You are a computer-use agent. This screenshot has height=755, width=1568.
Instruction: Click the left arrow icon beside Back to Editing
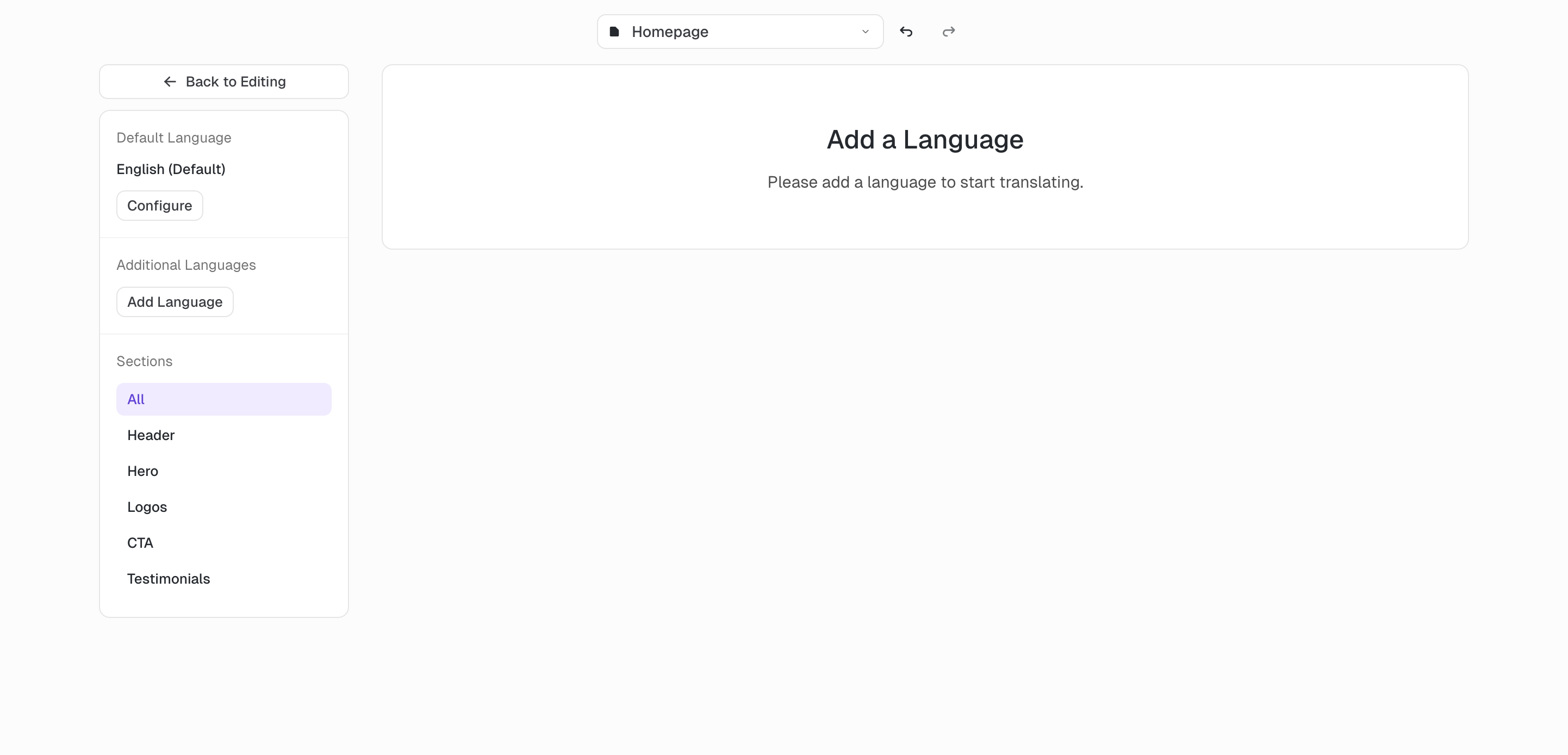[170, 82]
